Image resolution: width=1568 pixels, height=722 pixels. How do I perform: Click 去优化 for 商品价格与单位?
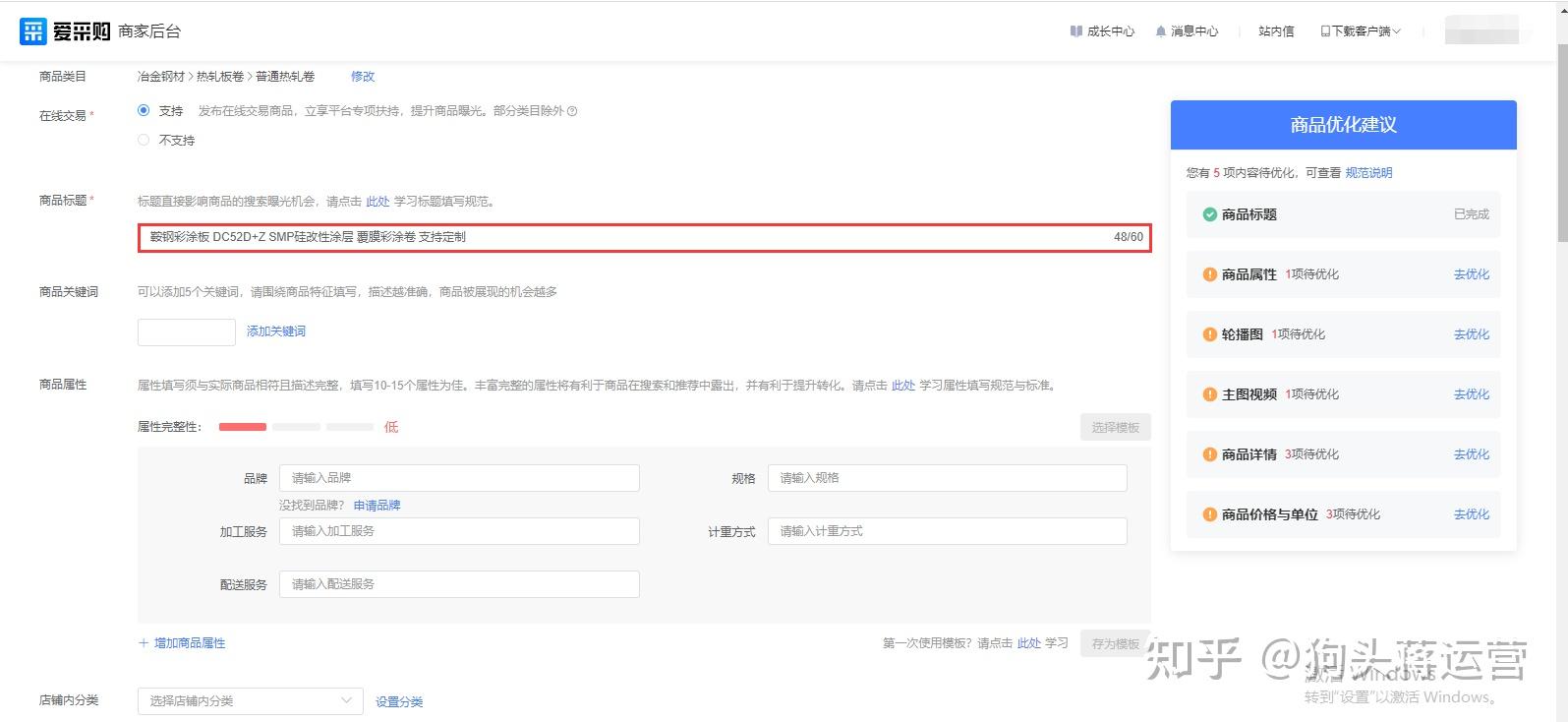click(1472, 514)
